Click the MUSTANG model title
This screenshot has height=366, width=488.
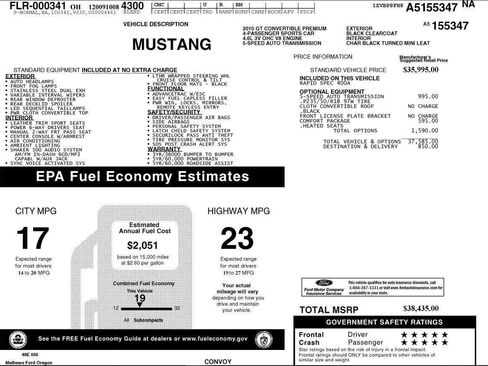click(x=172, y=44)
